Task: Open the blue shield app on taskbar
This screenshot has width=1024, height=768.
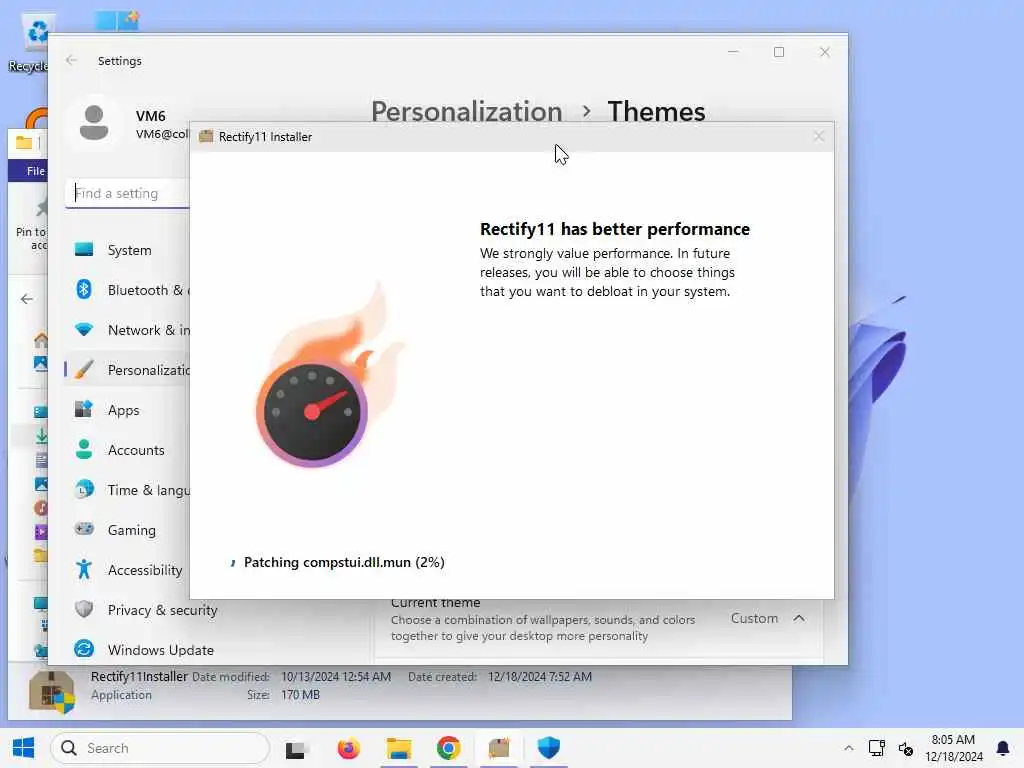Action: pos(549,748)
